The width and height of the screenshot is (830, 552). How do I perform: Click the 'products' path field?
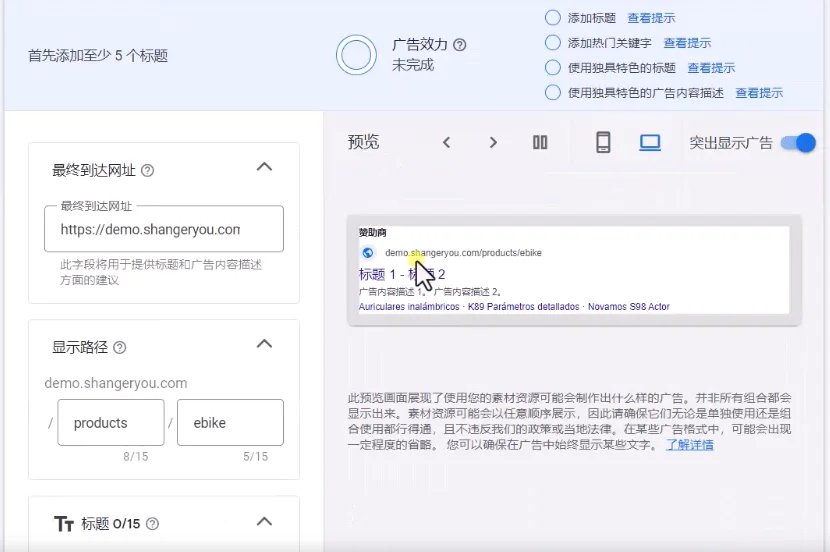(x=111, y=423)
